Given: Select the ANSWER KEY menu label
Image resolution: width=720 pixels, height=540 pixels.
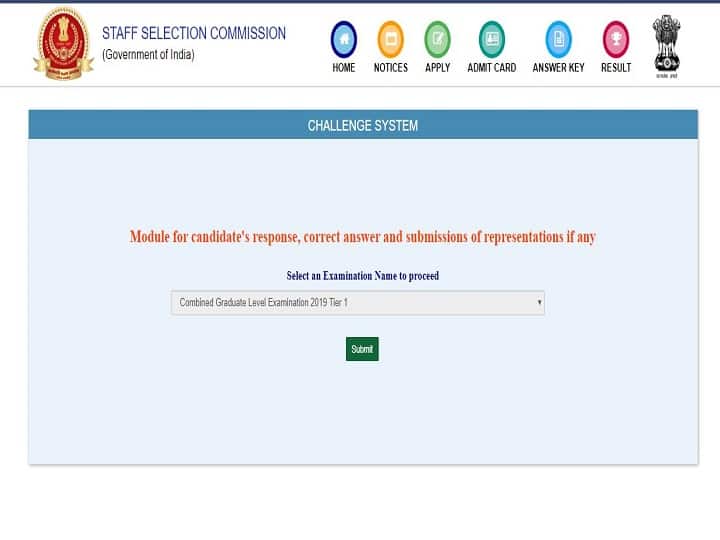Looking at the screenshot, I should click(558, 68).
